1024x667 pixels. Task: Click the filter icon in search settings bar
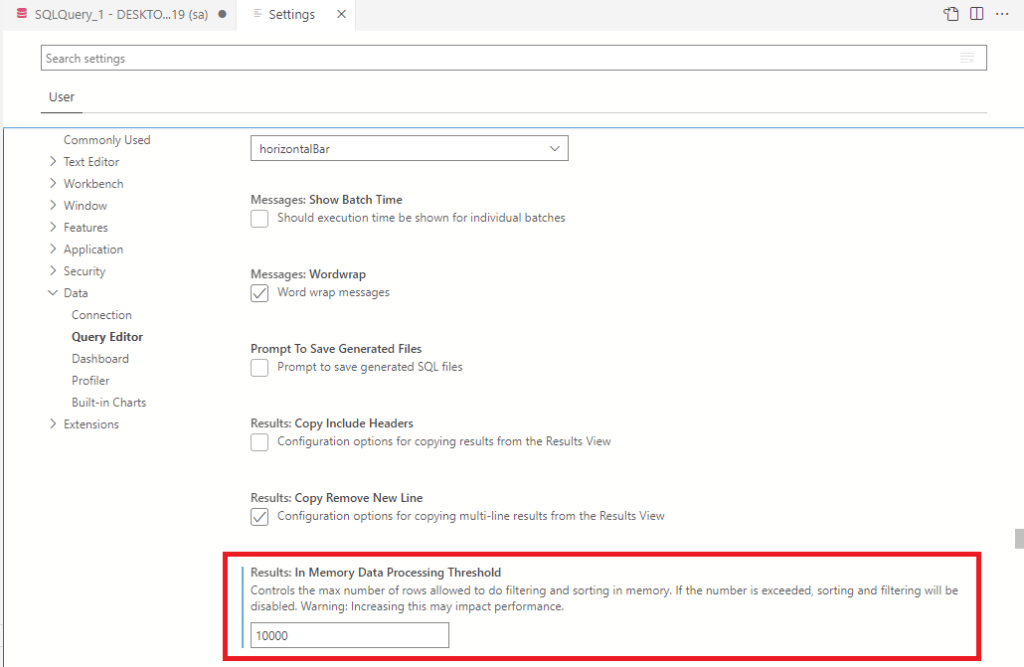tap(966, 58)
